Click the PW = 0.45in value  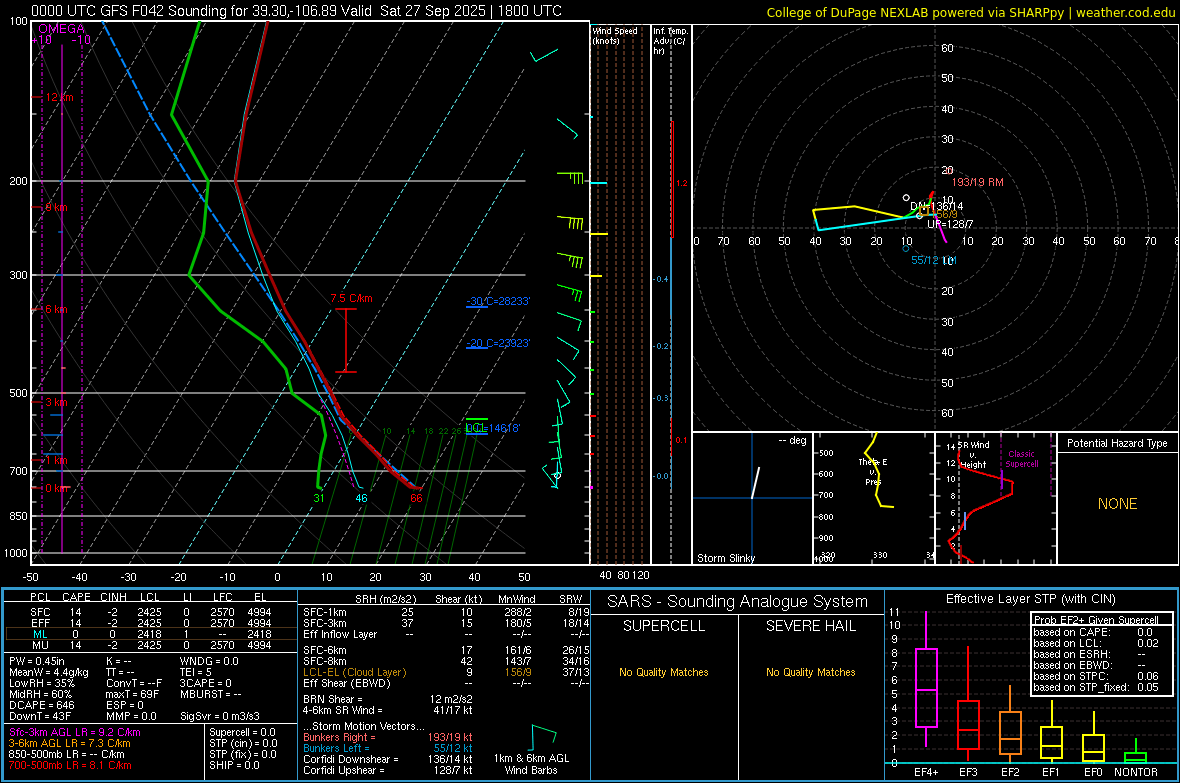pos(37,661)
